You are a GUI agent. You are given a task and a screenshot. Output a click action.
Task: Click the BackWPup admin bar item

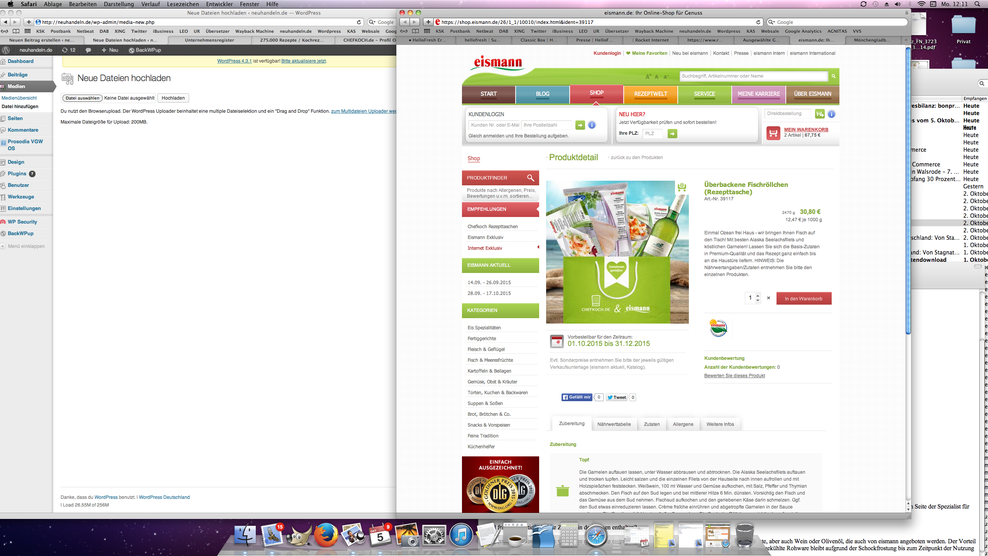pyautogui.click(x=145, y=50)
